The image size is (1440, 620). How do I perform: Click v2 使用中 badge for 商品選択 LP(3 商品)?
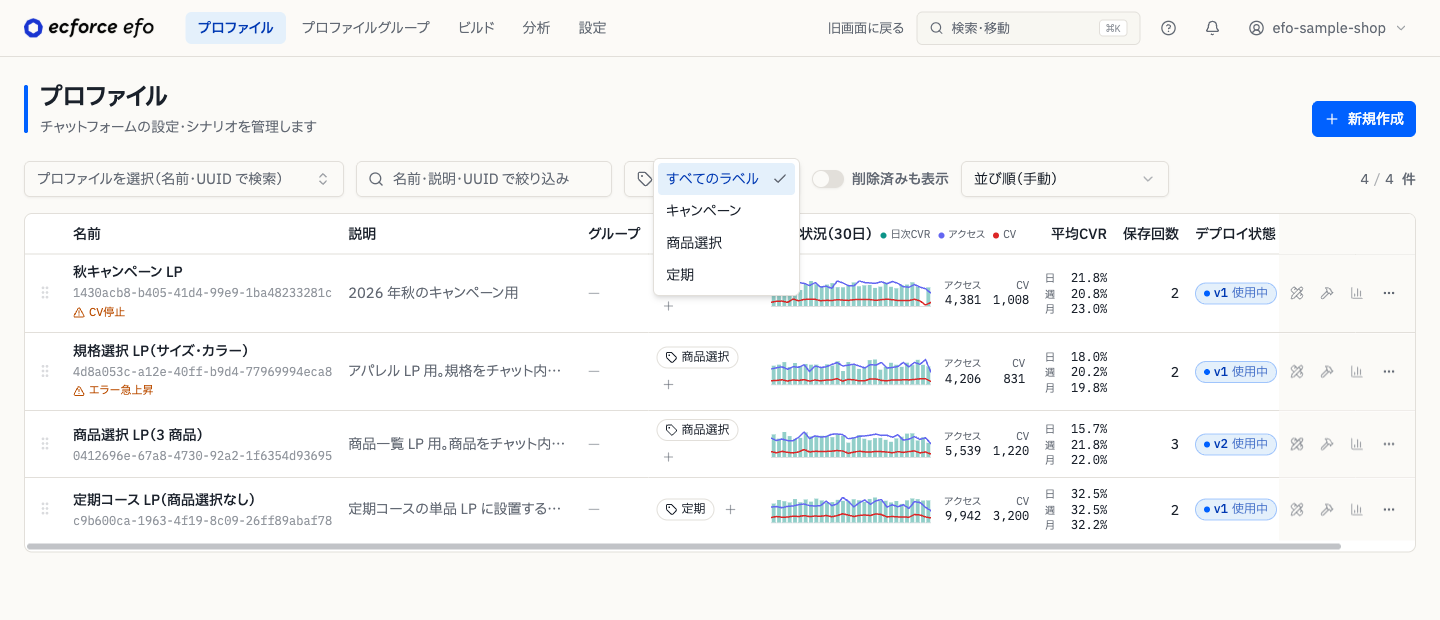click(1236, 444)
